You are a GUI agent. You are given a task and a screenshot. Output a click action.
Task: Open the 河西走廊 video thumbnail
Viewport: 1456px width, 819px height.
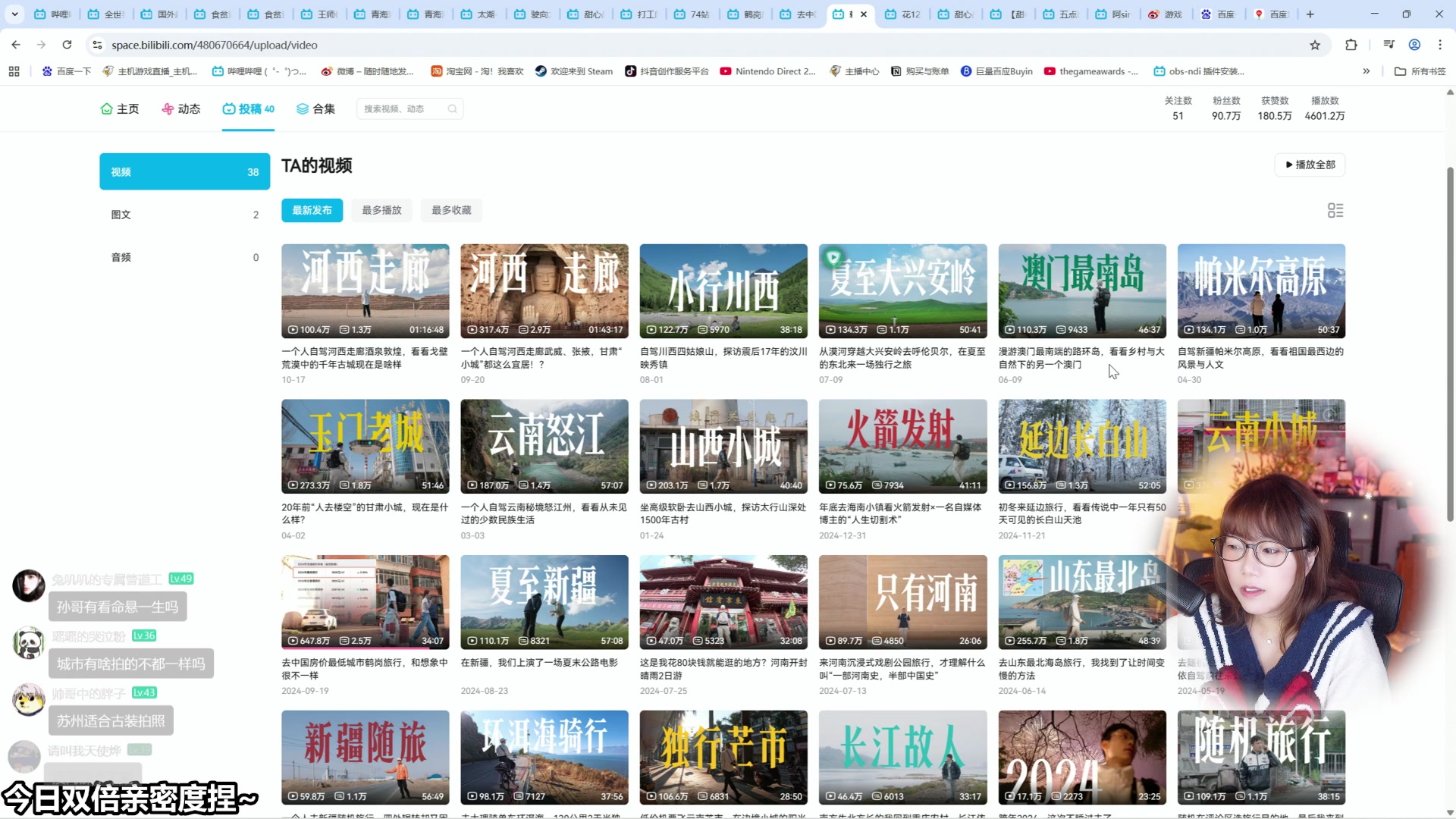pyautogui.click(x=365, y=290)
